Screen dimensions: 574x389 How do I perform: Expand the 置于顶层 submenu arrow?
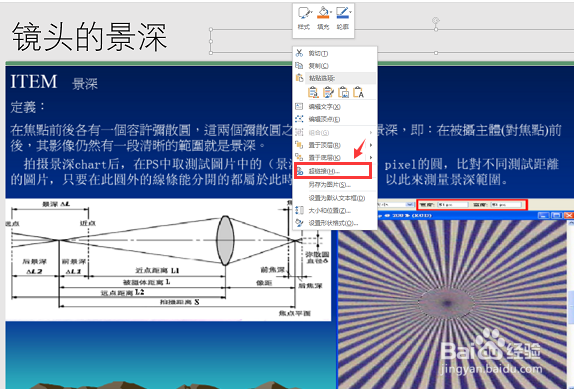tap(371, 145)
